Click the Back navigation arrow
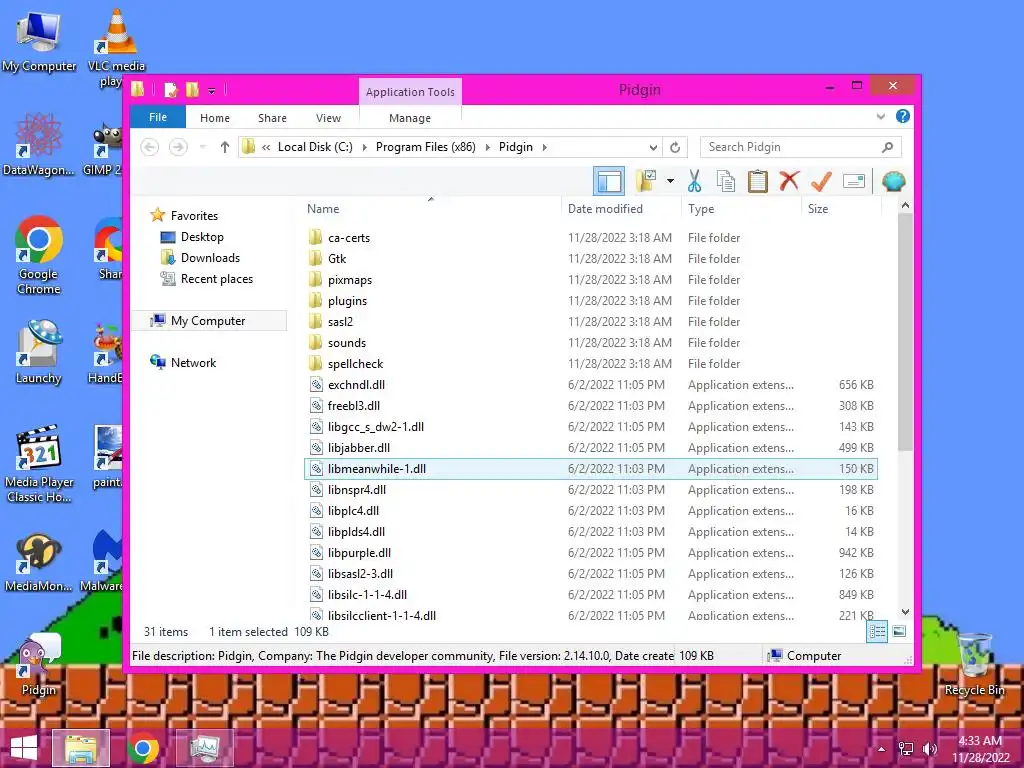1024x768 pixels. (150, 147)
